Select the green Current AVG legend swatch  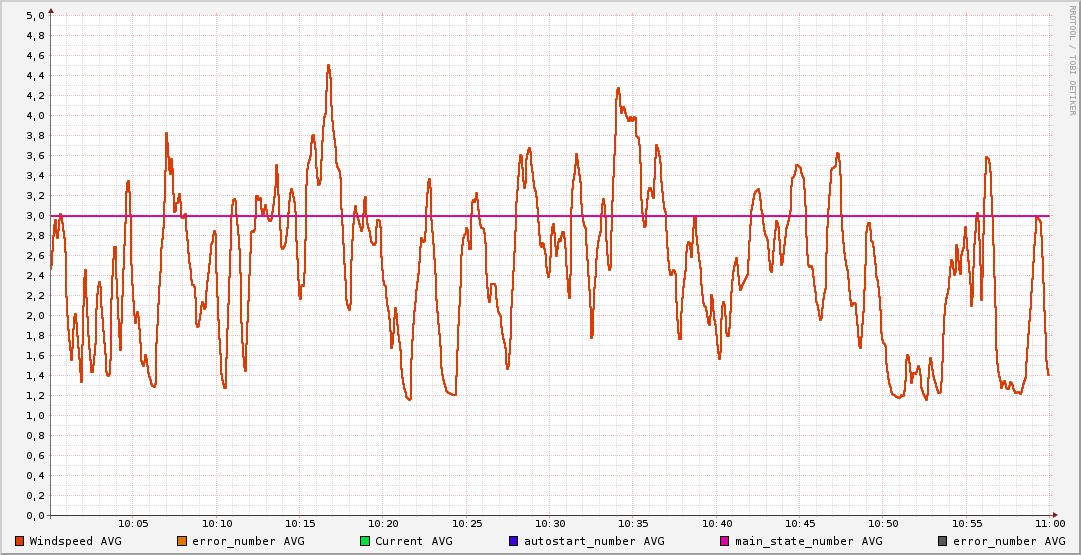(x=364, y=541)
